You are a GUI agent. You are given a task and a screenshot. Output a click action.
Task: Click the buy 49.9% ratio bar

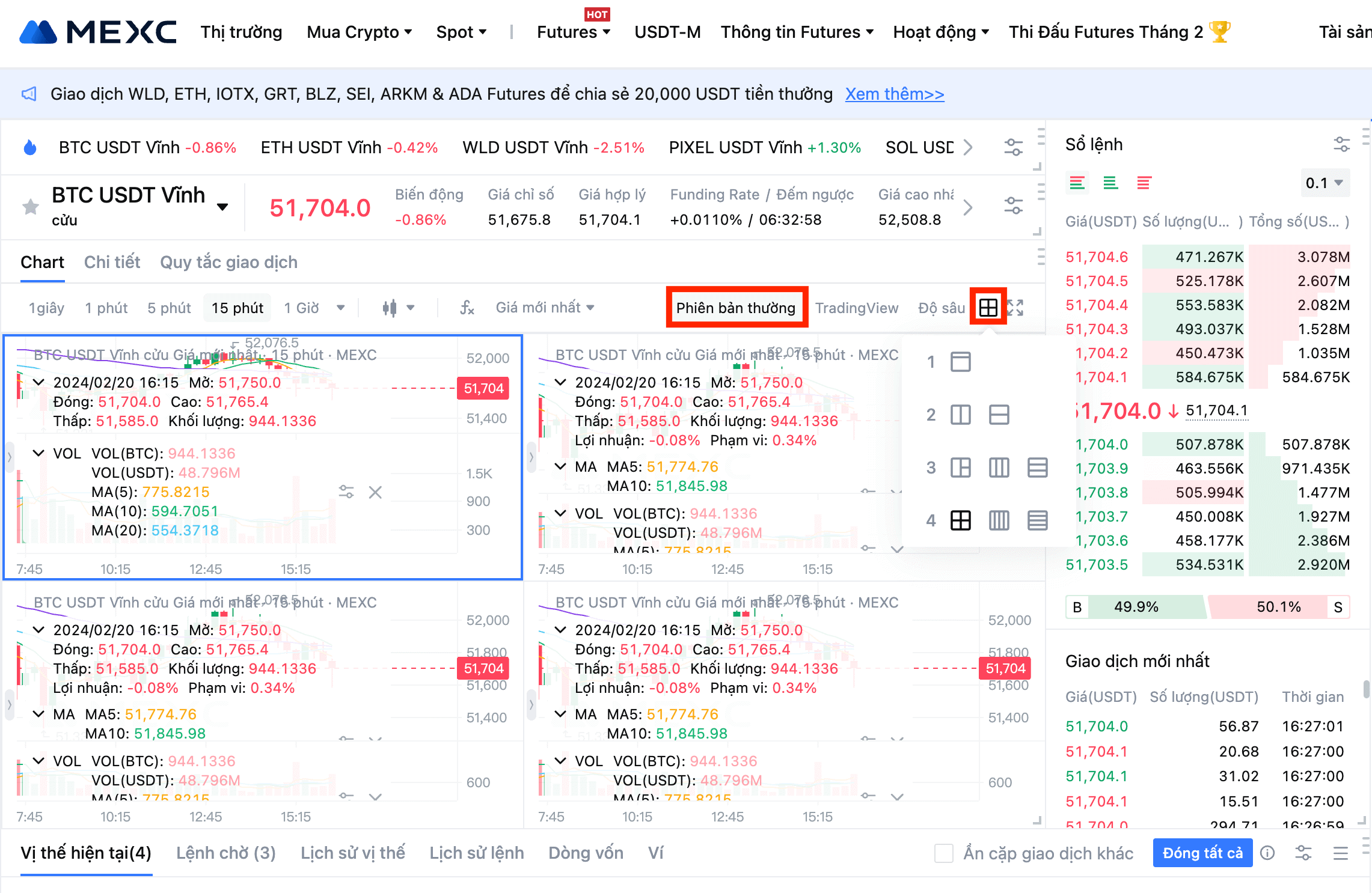(1136, 607)
